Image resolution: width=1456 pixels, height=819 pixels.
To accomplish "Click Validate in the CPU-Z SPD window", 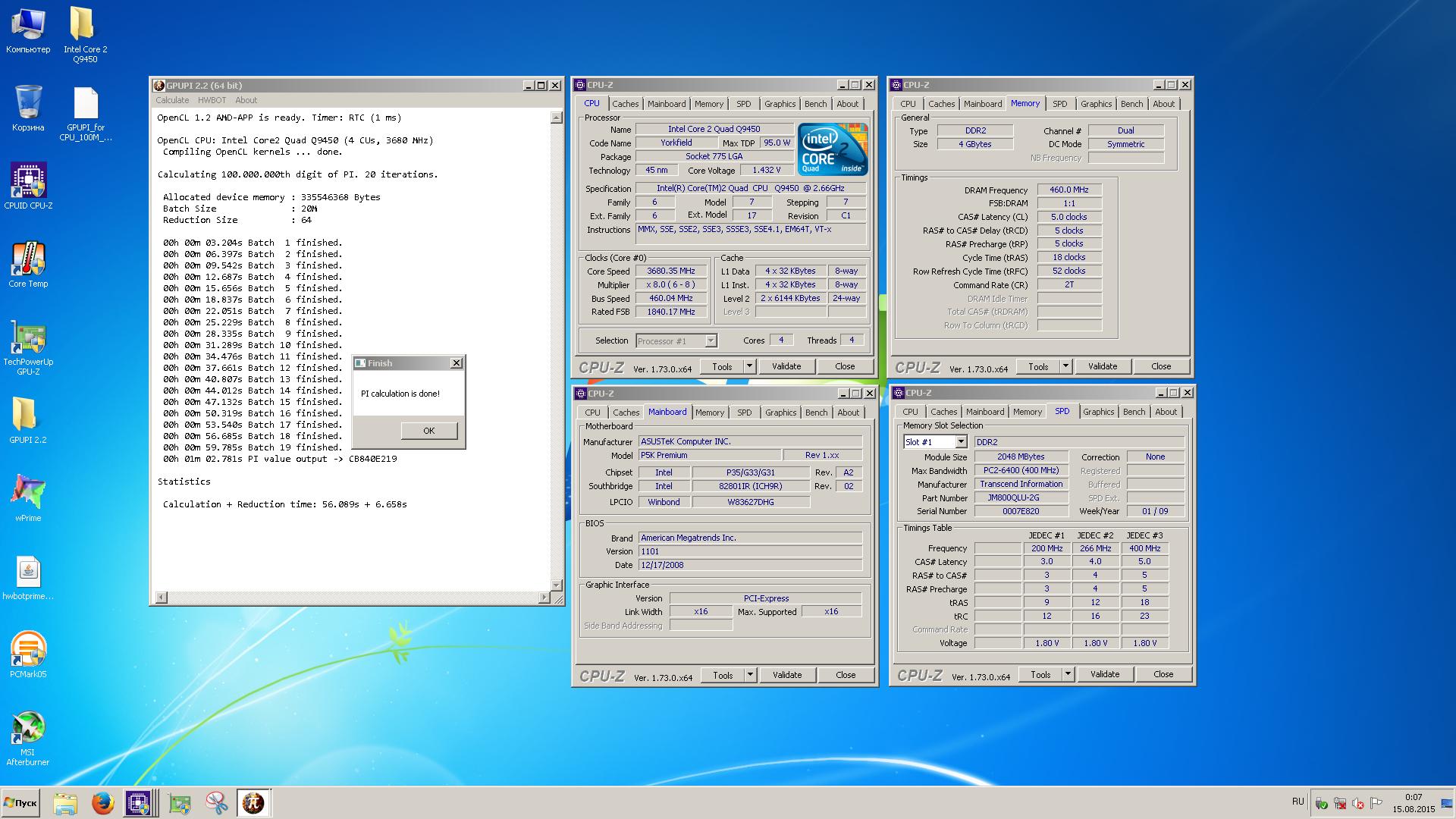I will pyautogui.click(x=1105, y=674).
